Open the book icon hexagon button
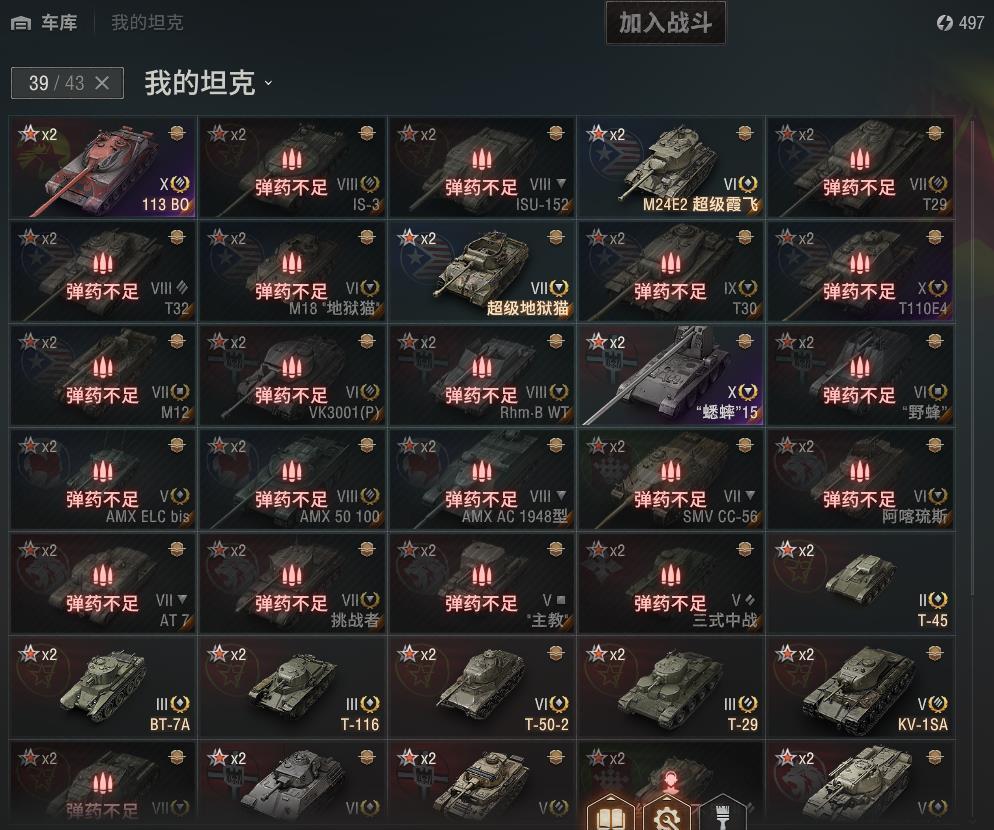 click(610, 814)
